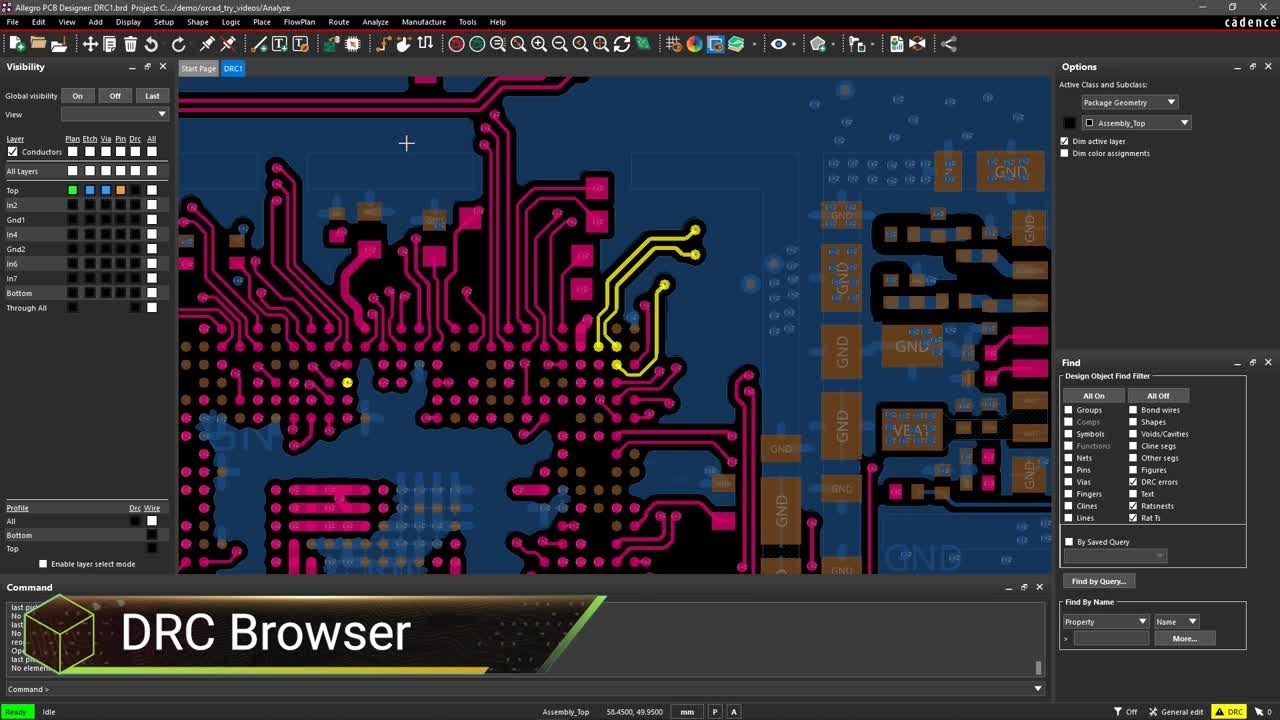Enable Dim color assignments checkbox
This screenshot has width=1280, height=720.
coord(1065,153)
